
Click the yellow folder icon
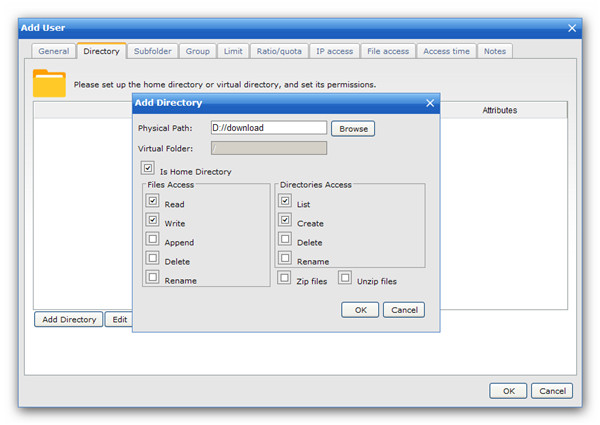point(49,83)
